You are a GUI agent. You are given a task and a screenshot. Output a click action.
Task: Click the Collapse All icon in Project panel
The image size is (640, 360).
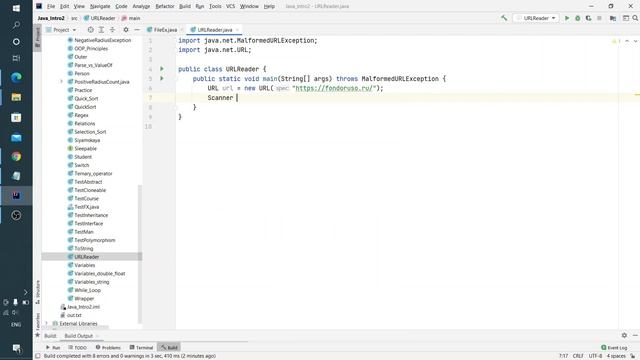[x=112, y=30]
